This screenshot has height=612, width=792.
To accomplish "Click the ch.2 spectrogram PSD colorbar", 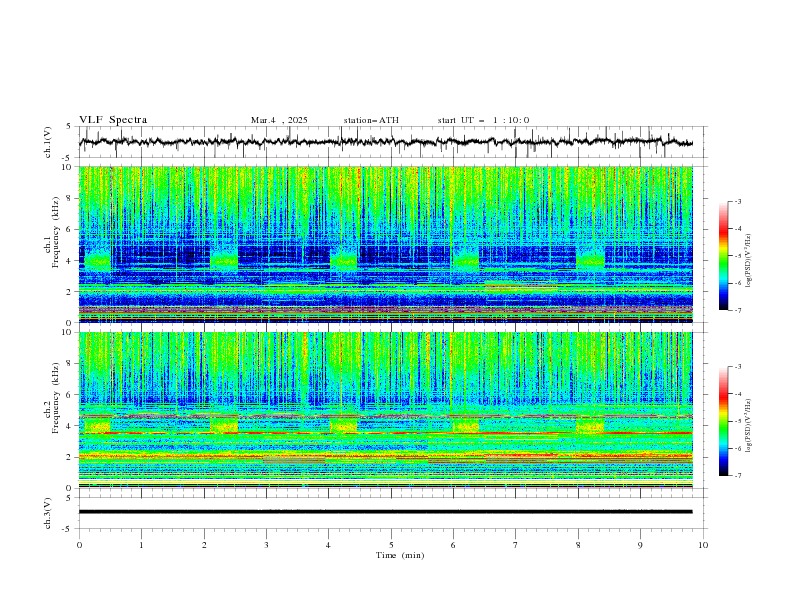I will (723, 421).
